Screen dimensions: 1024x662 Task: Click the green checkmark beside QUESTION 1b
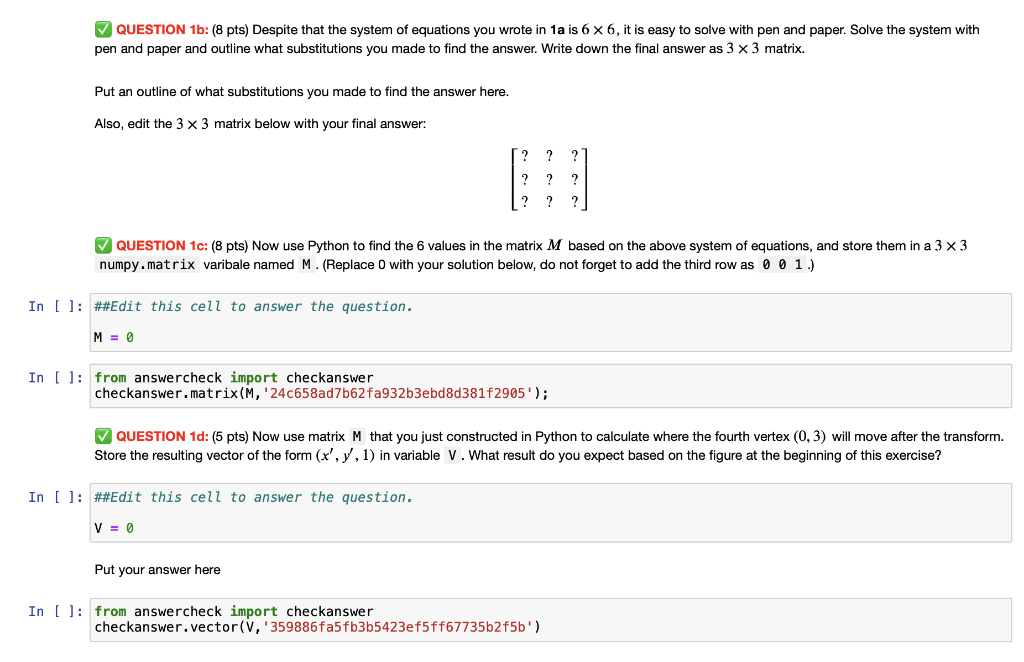tap(103, 29)
